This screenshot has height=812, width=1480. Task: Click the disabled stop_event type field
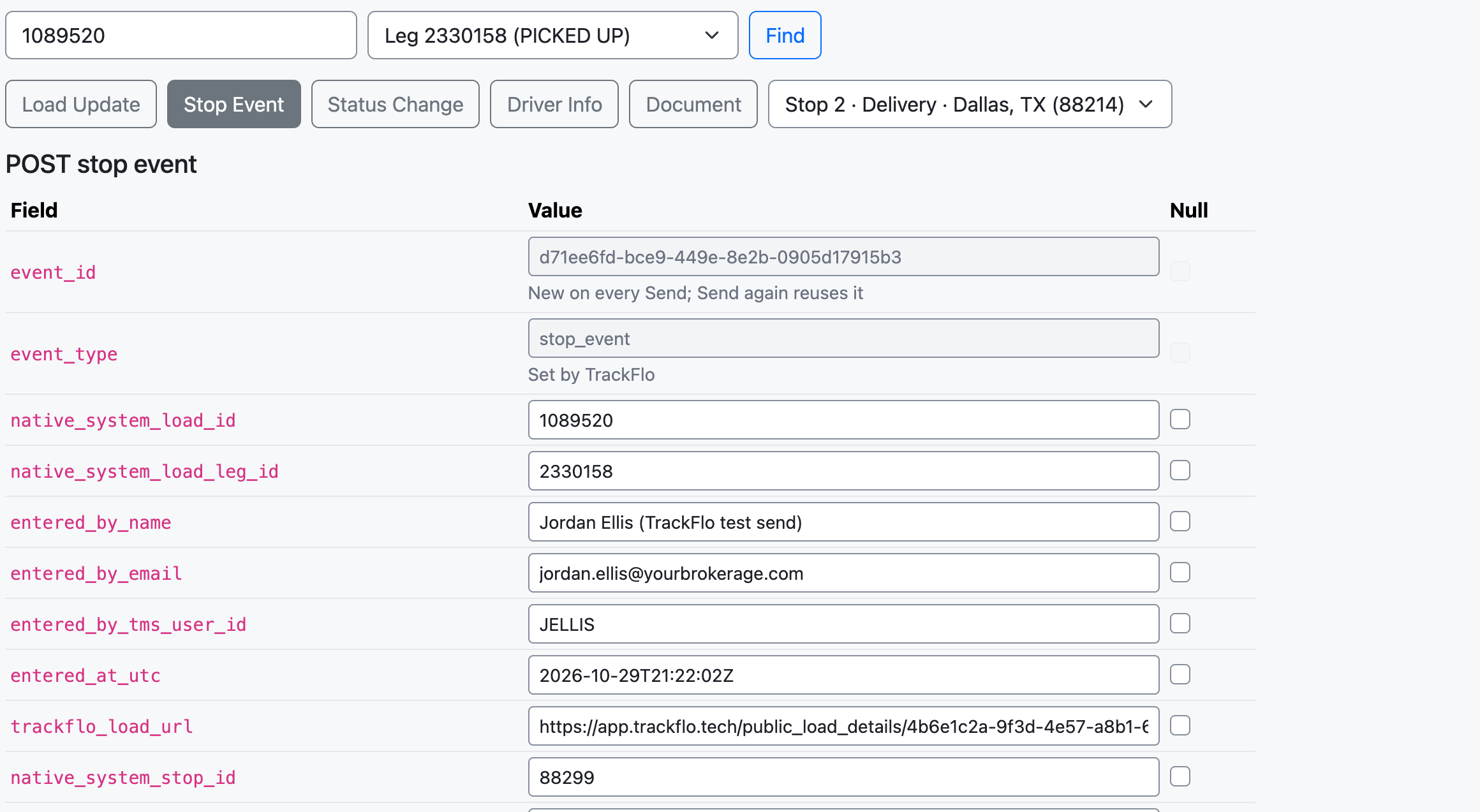coord(843,338)
